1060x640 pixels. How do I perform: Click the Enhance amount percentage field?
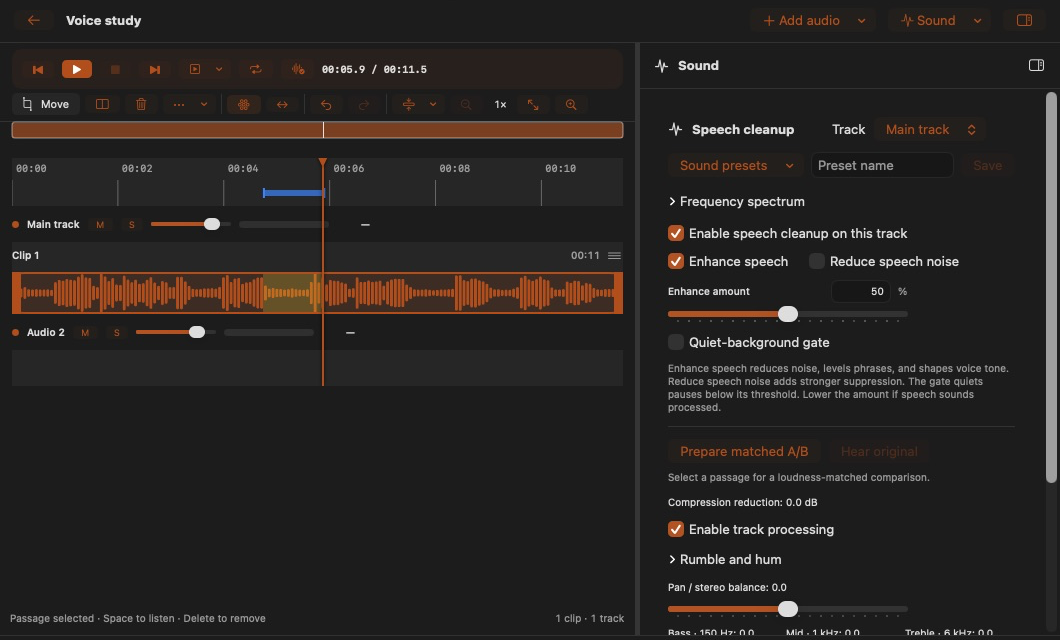tap(861, 291)
